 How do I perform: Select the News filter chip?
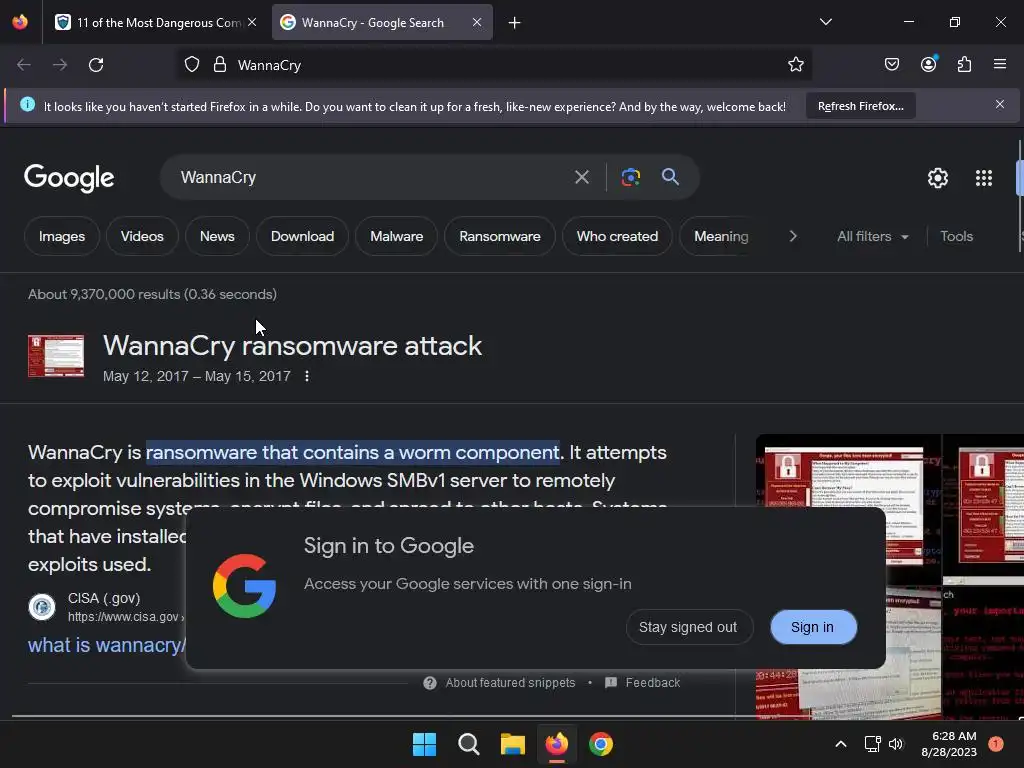(x=217, y=236)
